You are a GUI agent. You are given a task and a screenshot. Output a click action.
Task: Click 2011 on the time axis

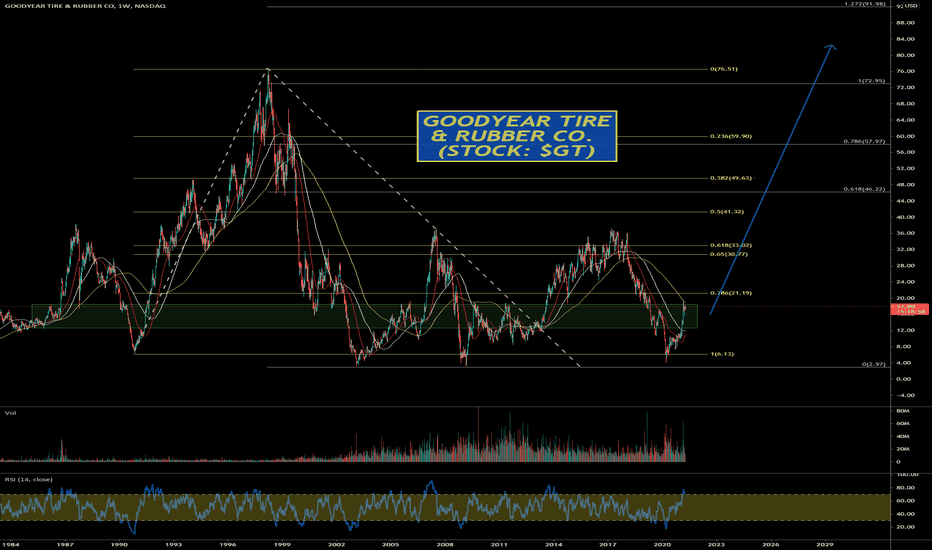499,544
